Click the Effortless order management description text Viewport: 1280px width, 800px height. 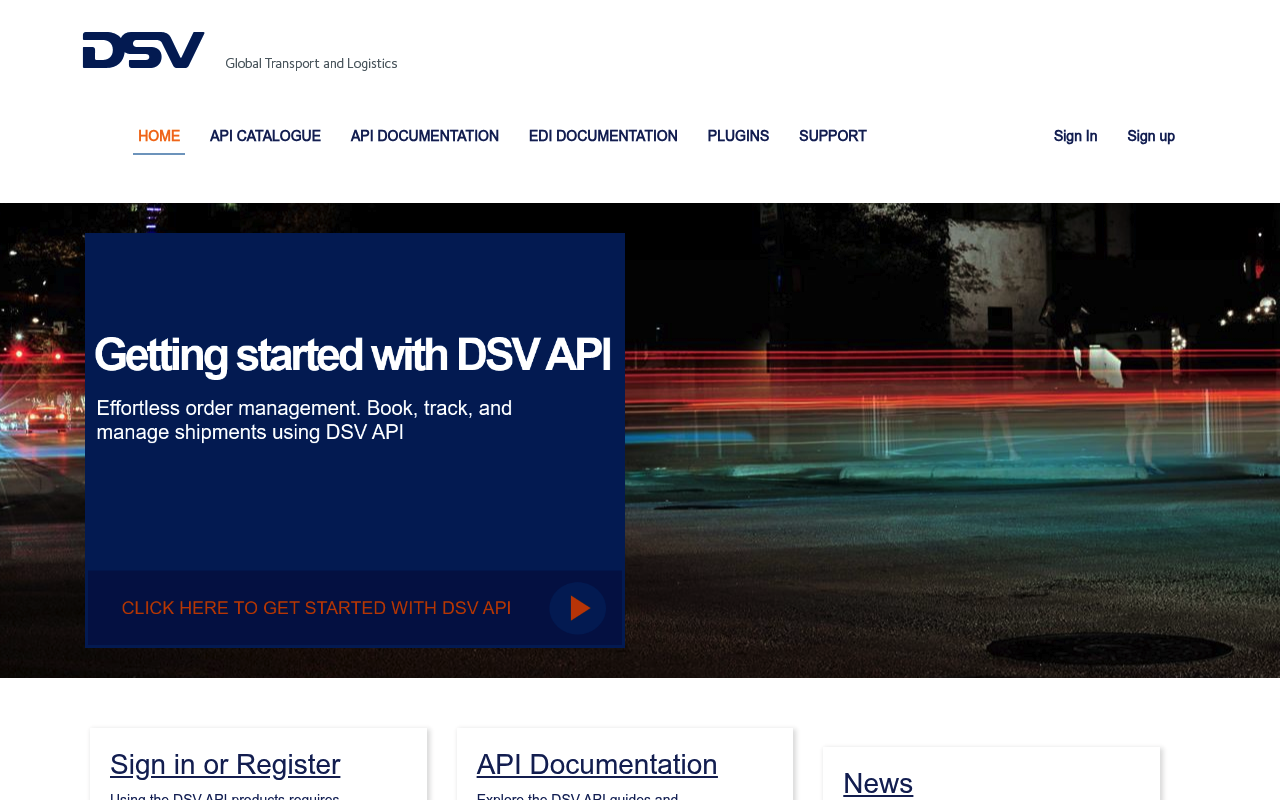[304, 420]
